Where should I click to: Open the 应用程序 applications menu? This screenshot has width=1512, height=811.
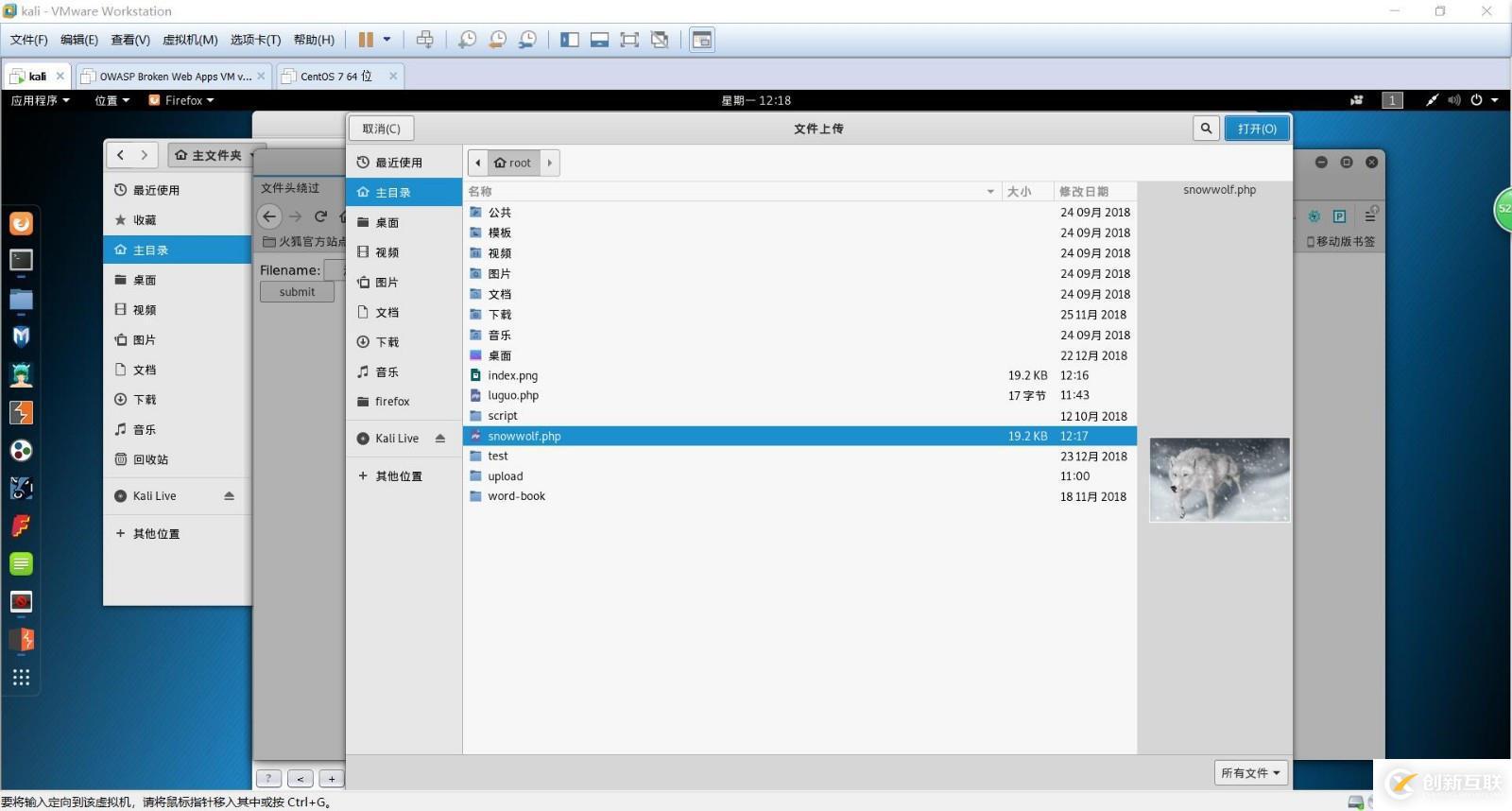(x=41, y=100)
